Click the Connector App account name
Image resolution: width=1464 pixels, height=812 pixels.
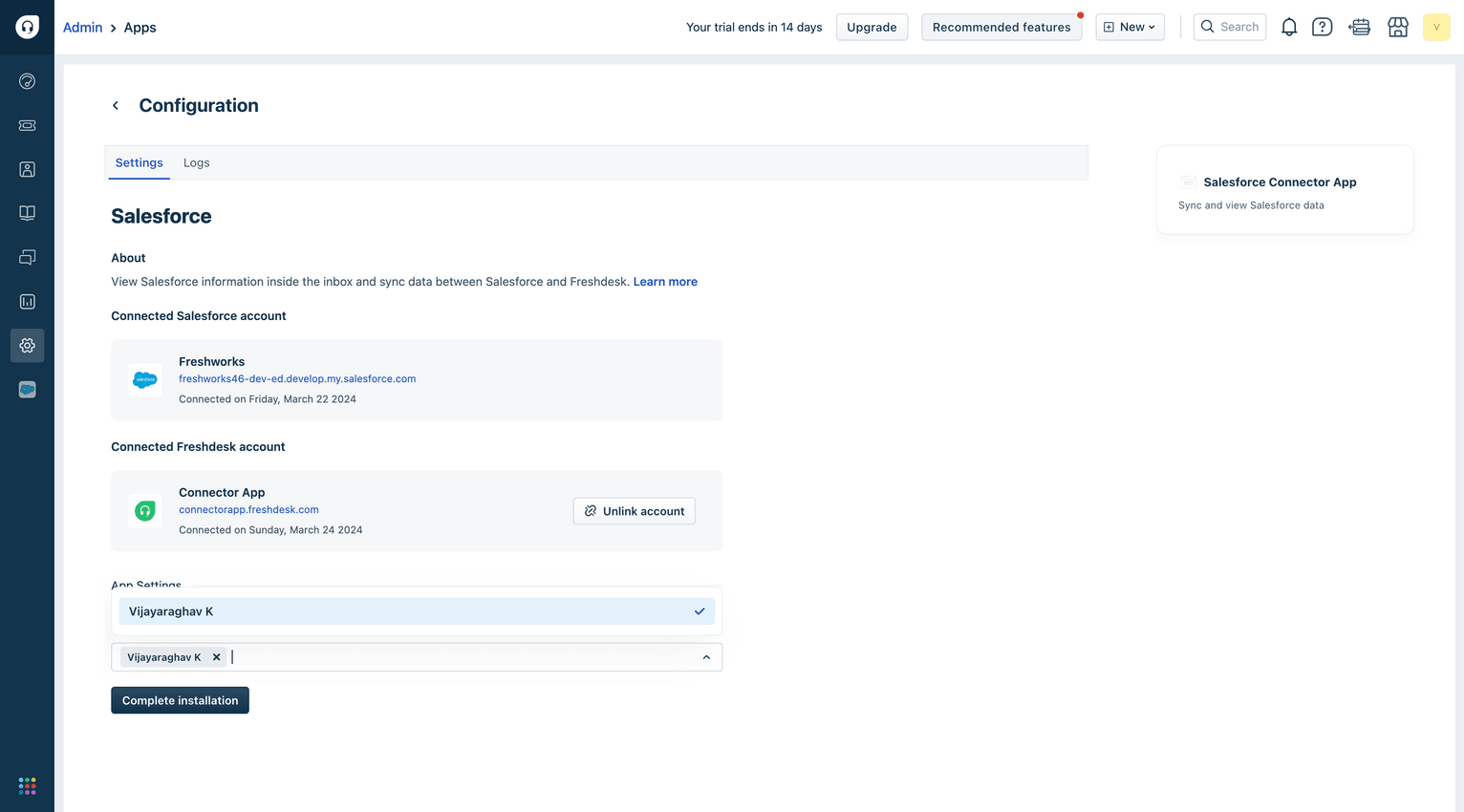point(222,492)
